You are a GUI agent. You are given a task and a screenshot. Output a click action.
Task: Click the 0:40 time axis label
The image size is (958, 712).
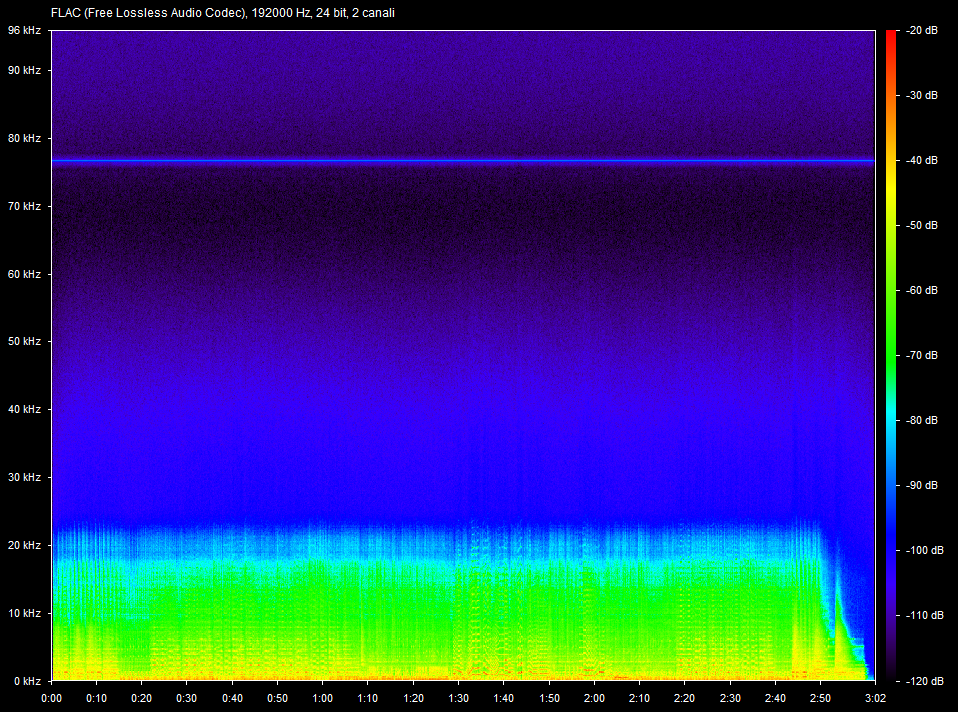[x=232, y=698]
